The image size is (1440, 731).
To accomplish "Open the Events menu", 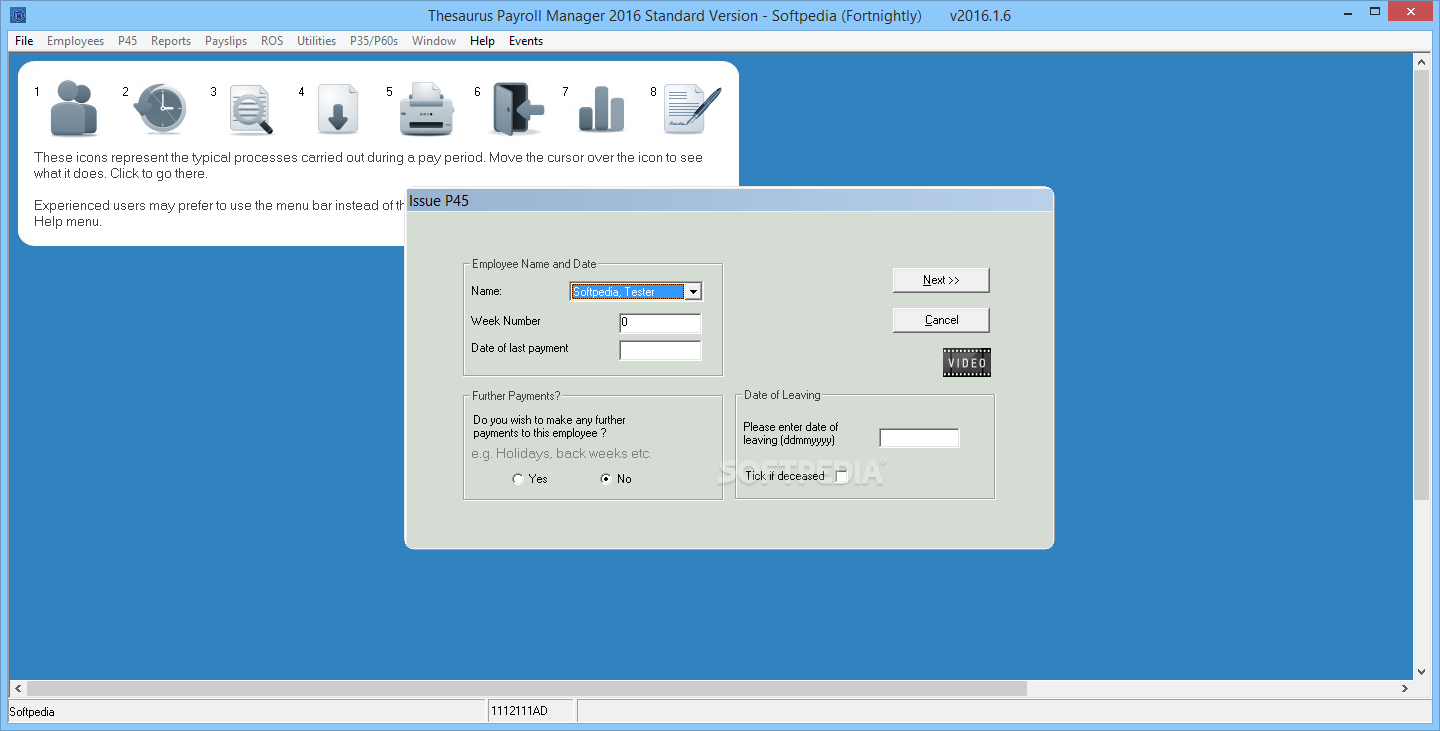I will click(526, 41).
